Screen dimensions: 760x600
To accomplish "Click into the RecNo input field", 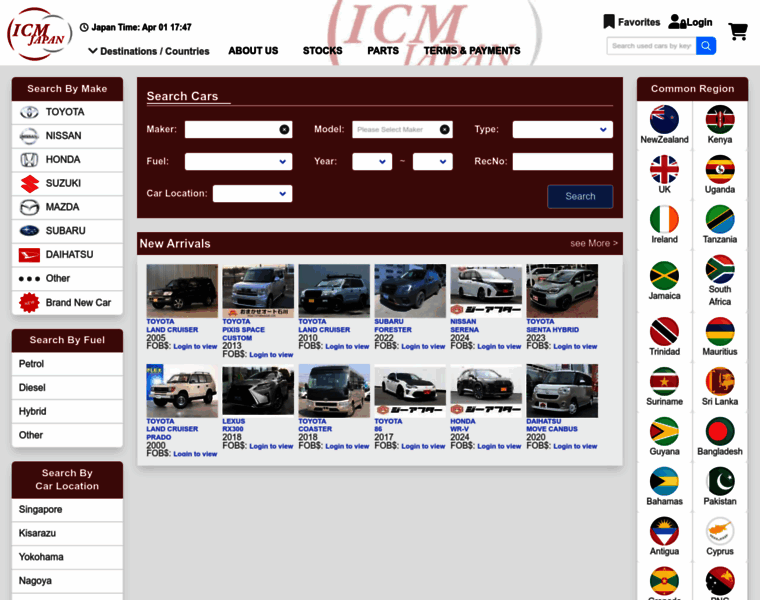I will (562, 161).
